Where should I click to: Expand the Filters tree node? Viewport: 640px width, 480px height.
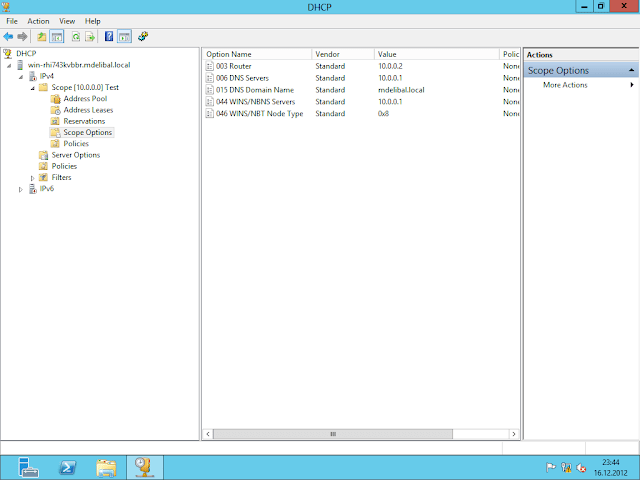pos(32,178)
